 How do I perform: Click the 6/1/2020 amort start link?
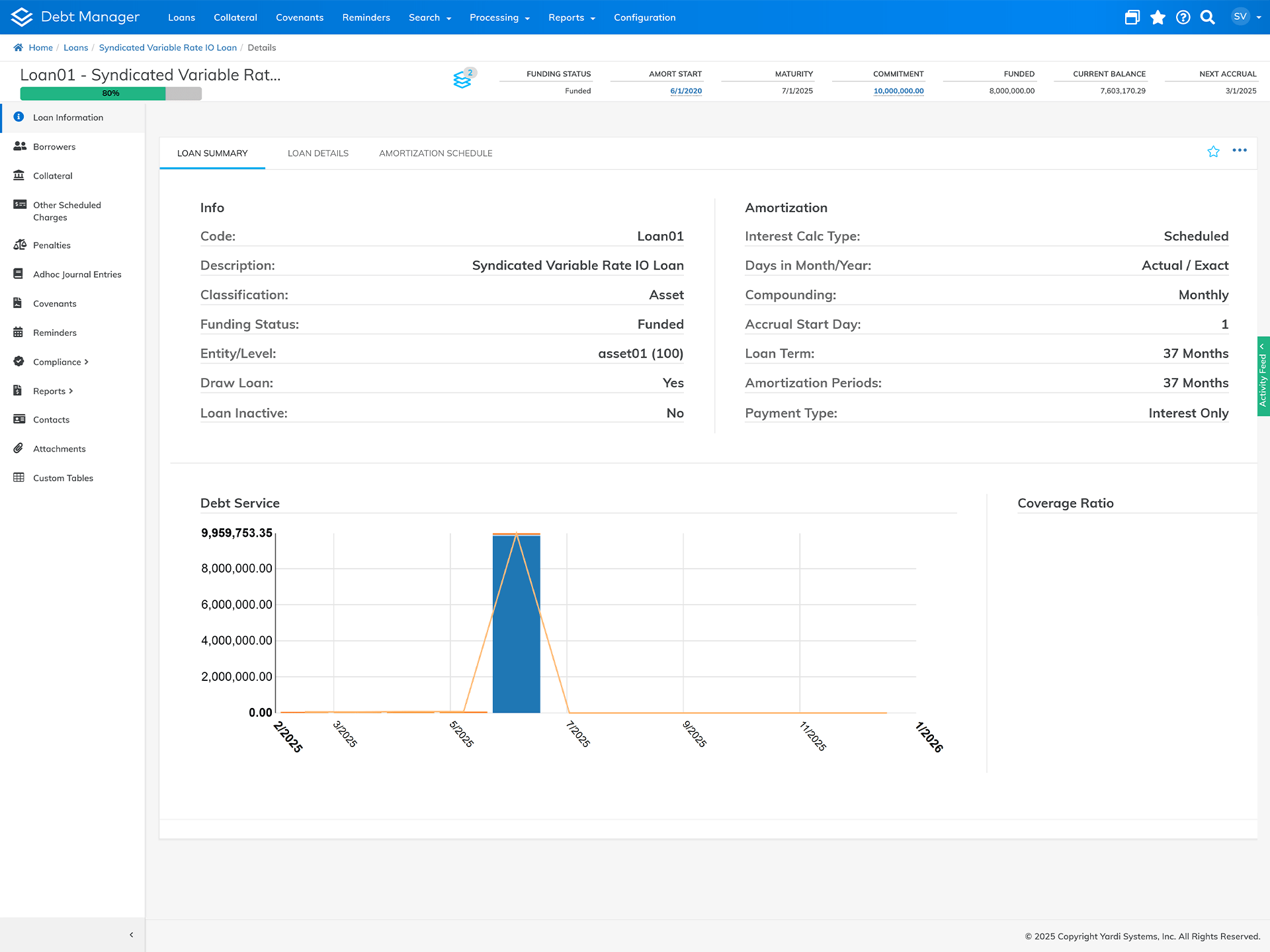pos(685,91)
